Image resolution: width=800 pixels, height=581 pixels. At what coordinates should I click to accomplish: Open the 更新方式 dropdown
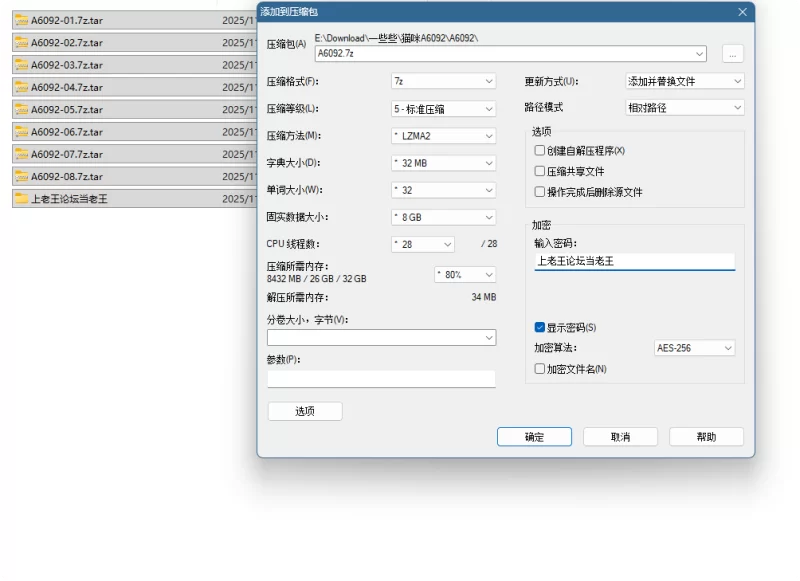(684, 81)
